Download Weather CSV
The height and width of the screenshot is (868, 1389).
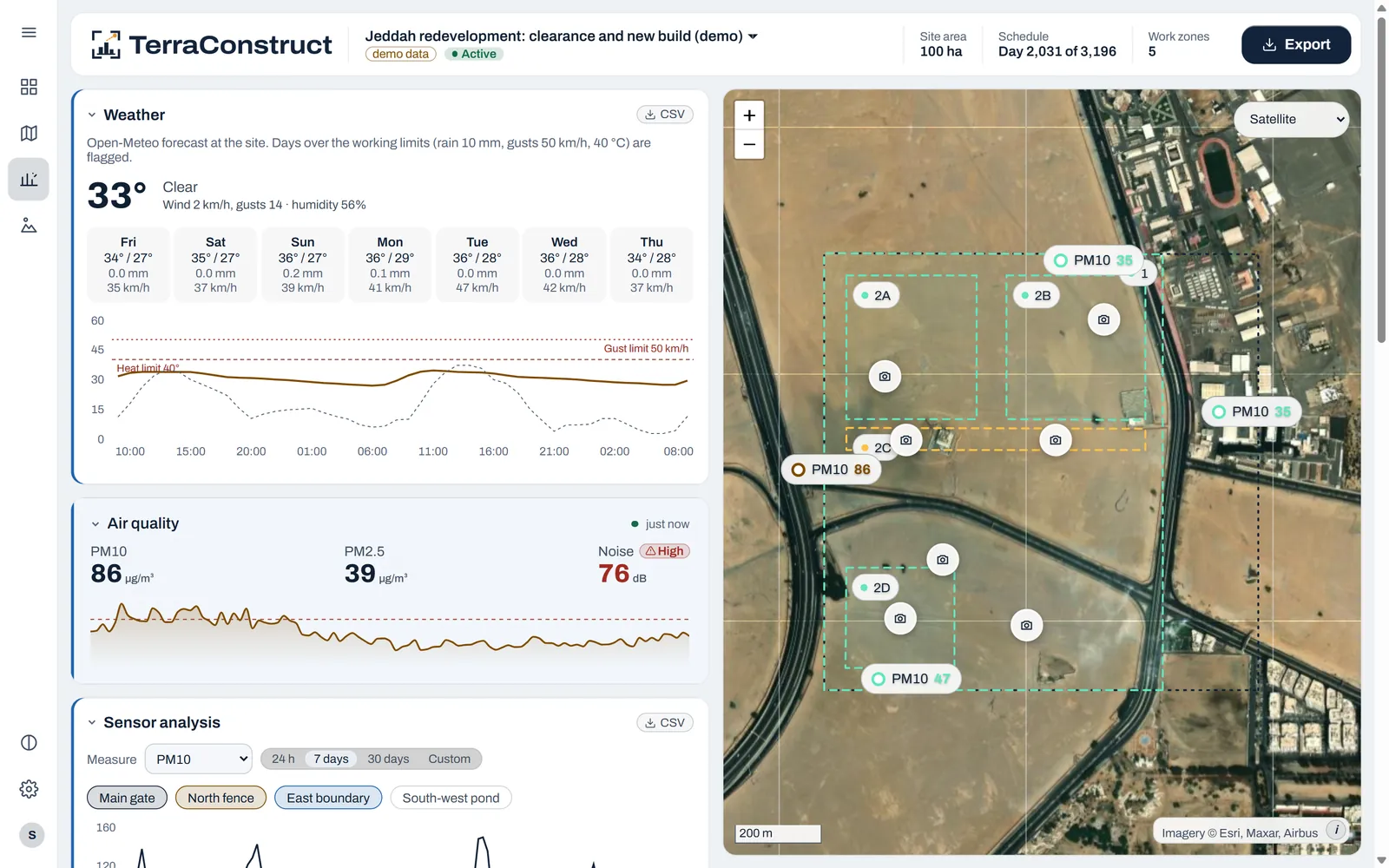[x=665, y=115]
